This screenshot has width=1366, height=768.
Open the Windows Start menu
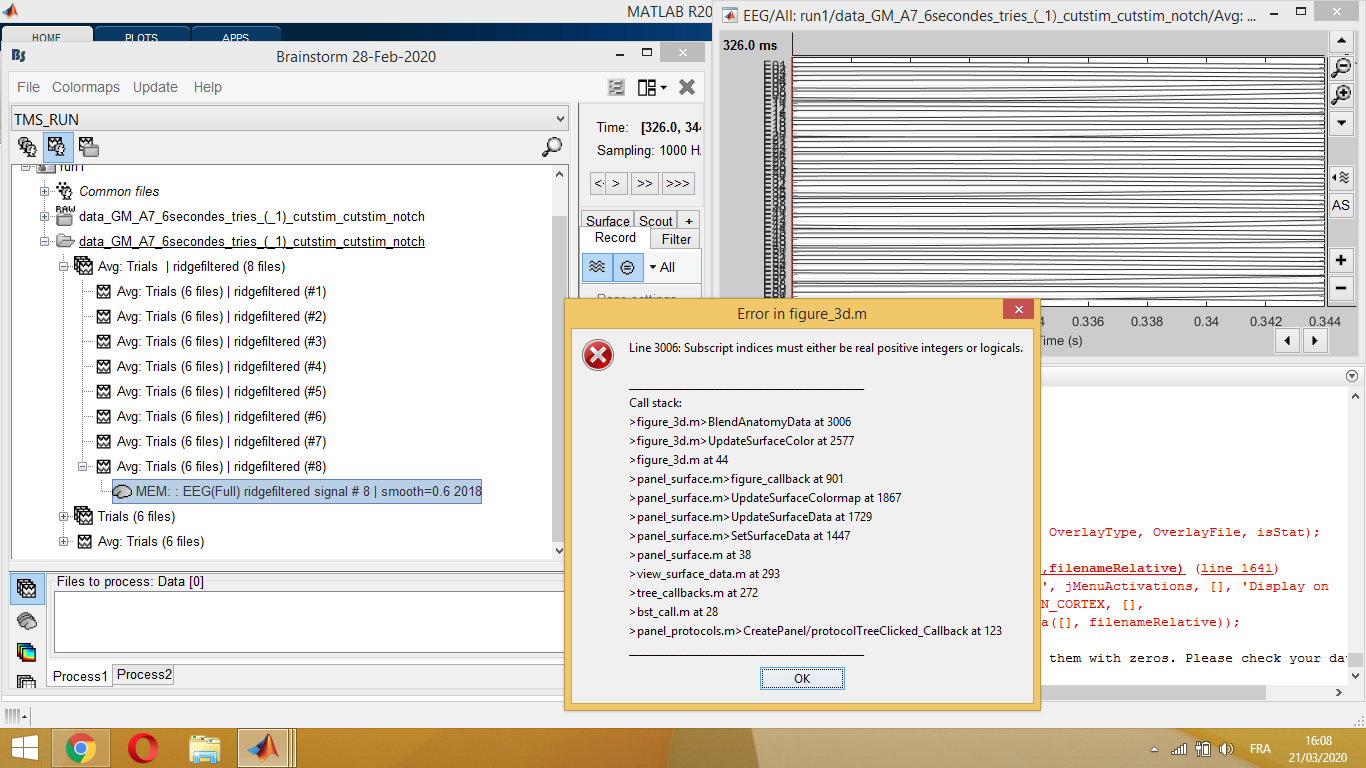pos(24,748)
